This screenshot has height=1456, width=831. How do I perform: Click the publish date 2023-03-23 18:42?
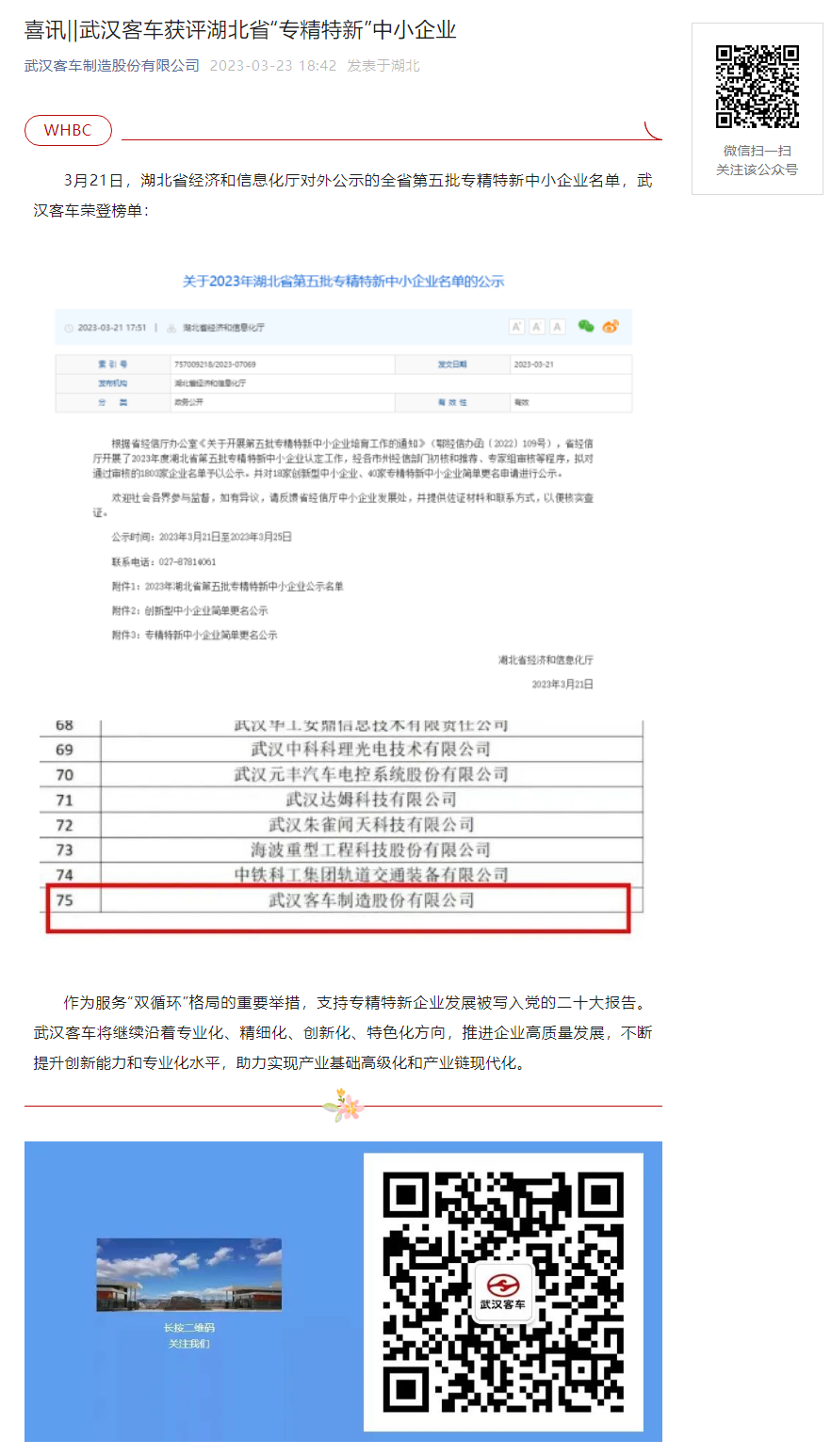273,65
